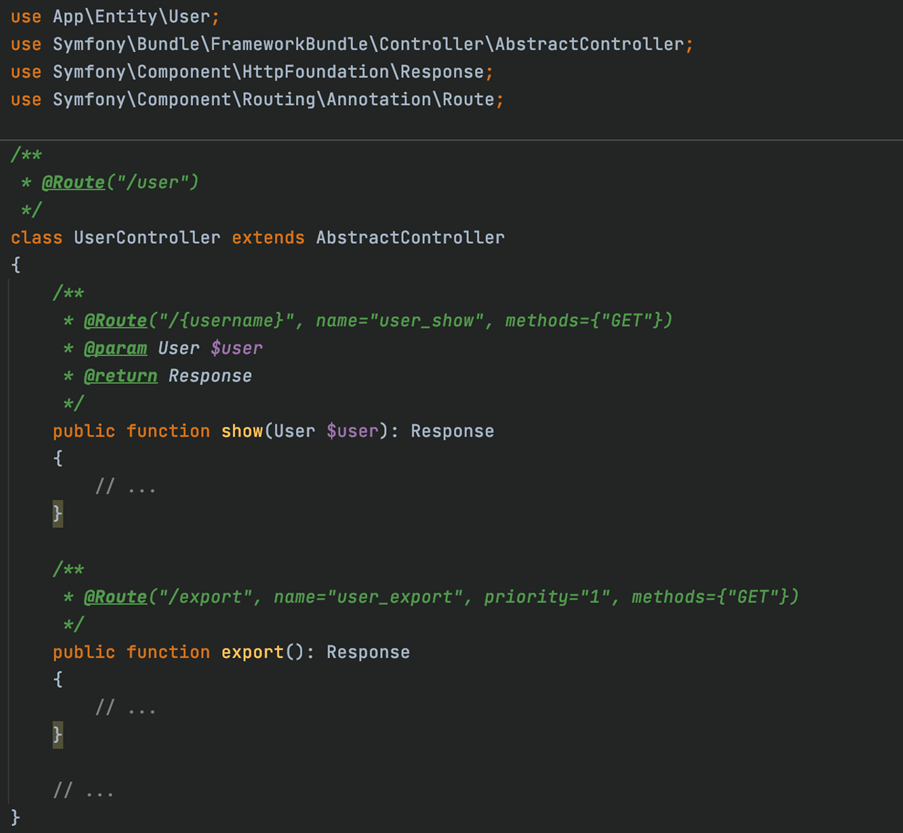Click the highlighted closing brace of export()
The image size is (903, 833).
tap(58, 735)
